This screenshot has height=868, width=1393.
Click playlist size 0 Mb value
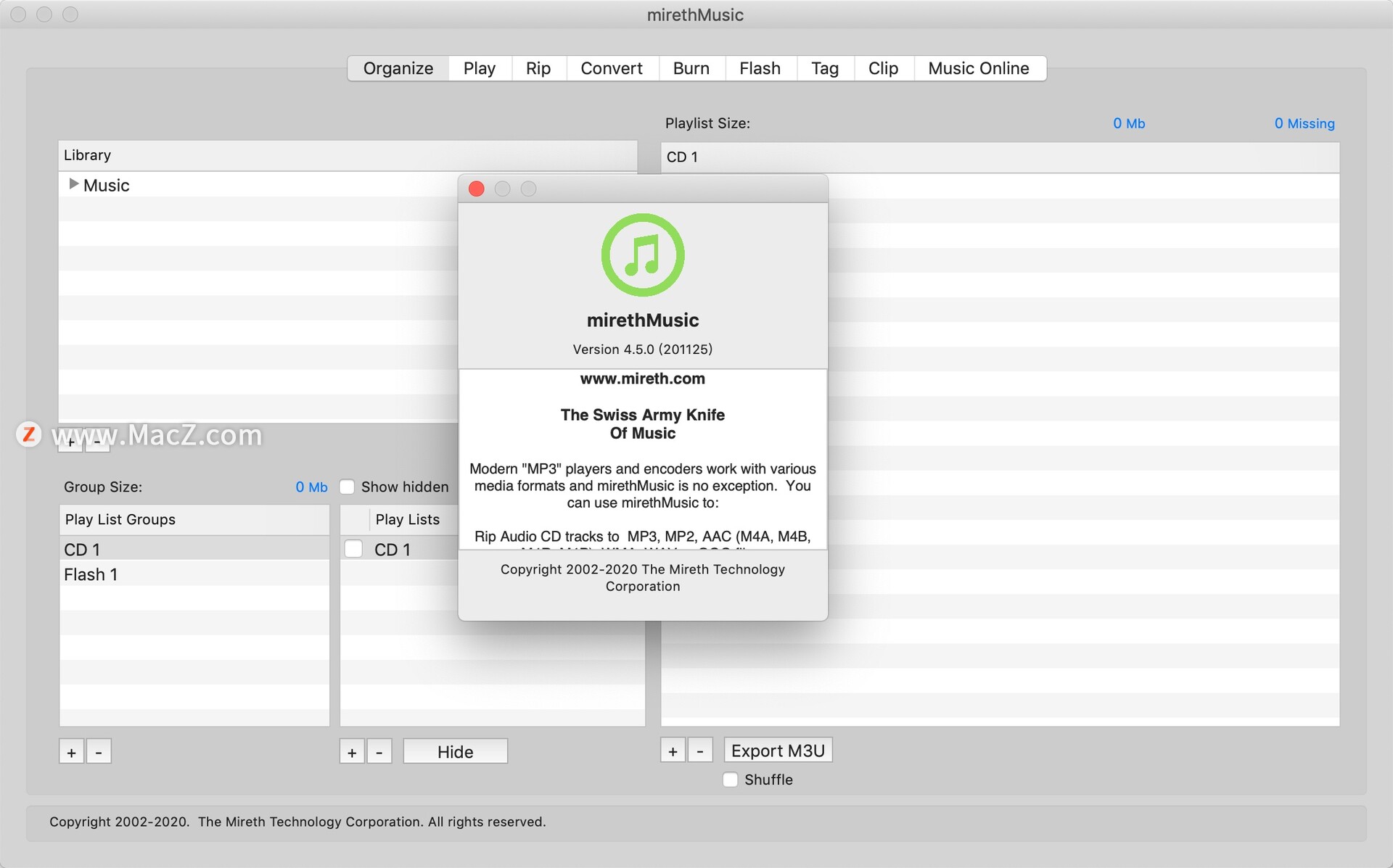coord(1129,123)
